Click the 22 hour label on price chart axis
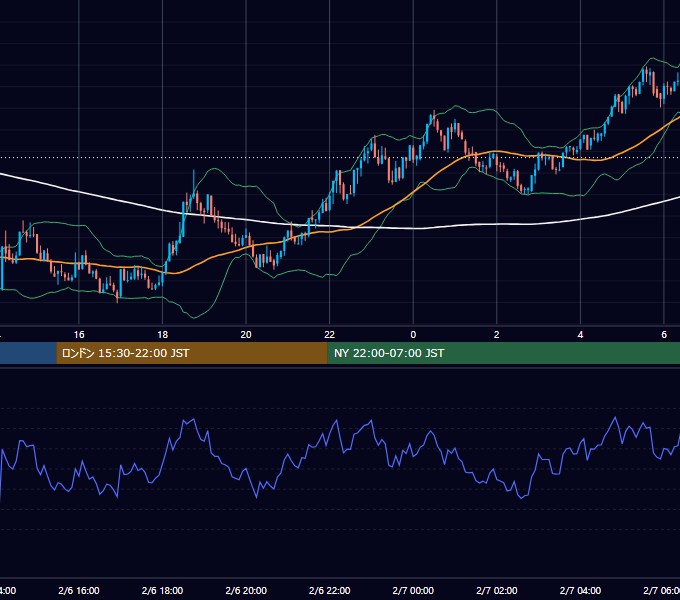This screenshot has width=680, height=600. click(x=330, y=335)
